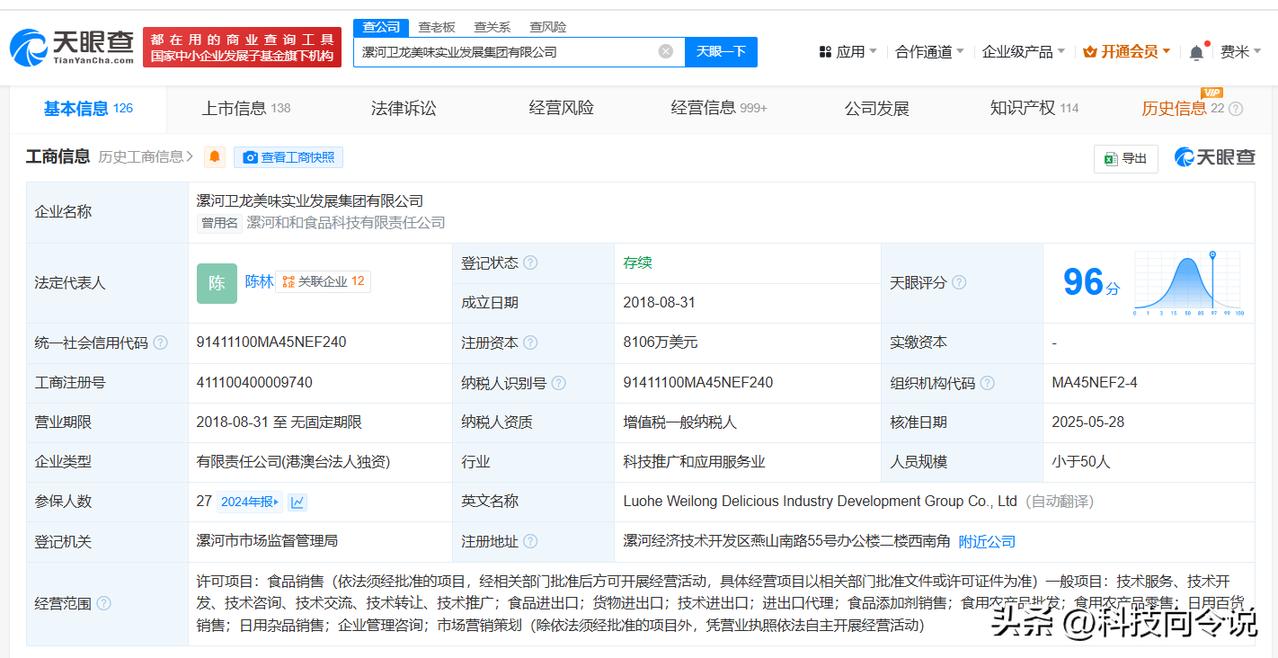Click 人员规模 value 小于50人
The width and height of the screenshot is (1278, 658).
[x=1081, y=462]
